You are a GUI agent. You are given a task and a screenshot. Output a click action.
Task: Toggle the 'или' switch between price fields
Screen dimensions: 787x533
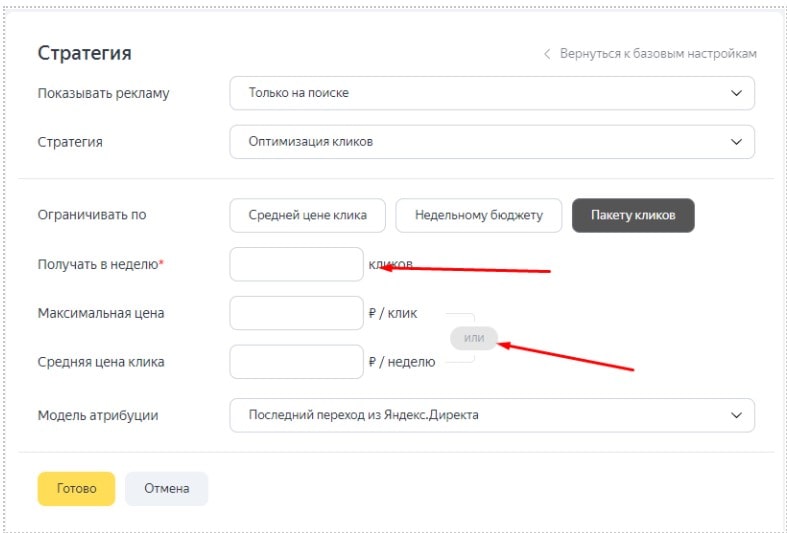[474, 338]
